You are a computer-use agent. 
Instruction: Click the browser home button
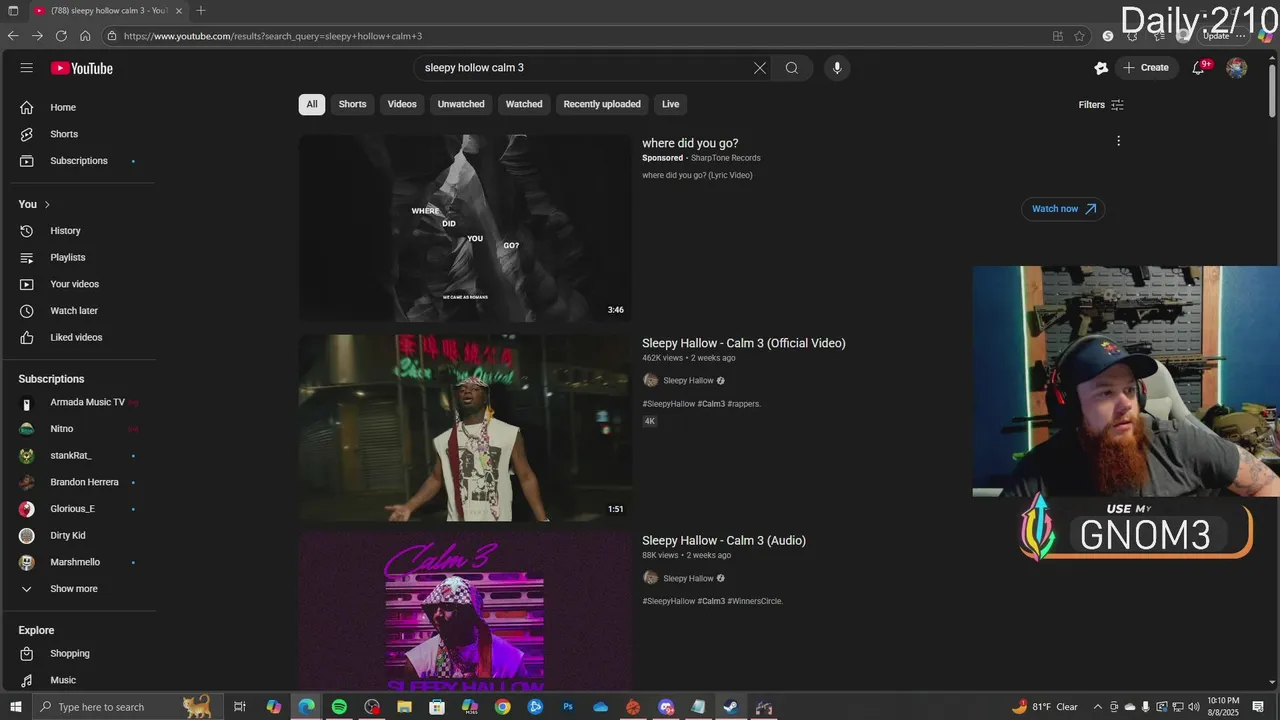tap(85, 36)
